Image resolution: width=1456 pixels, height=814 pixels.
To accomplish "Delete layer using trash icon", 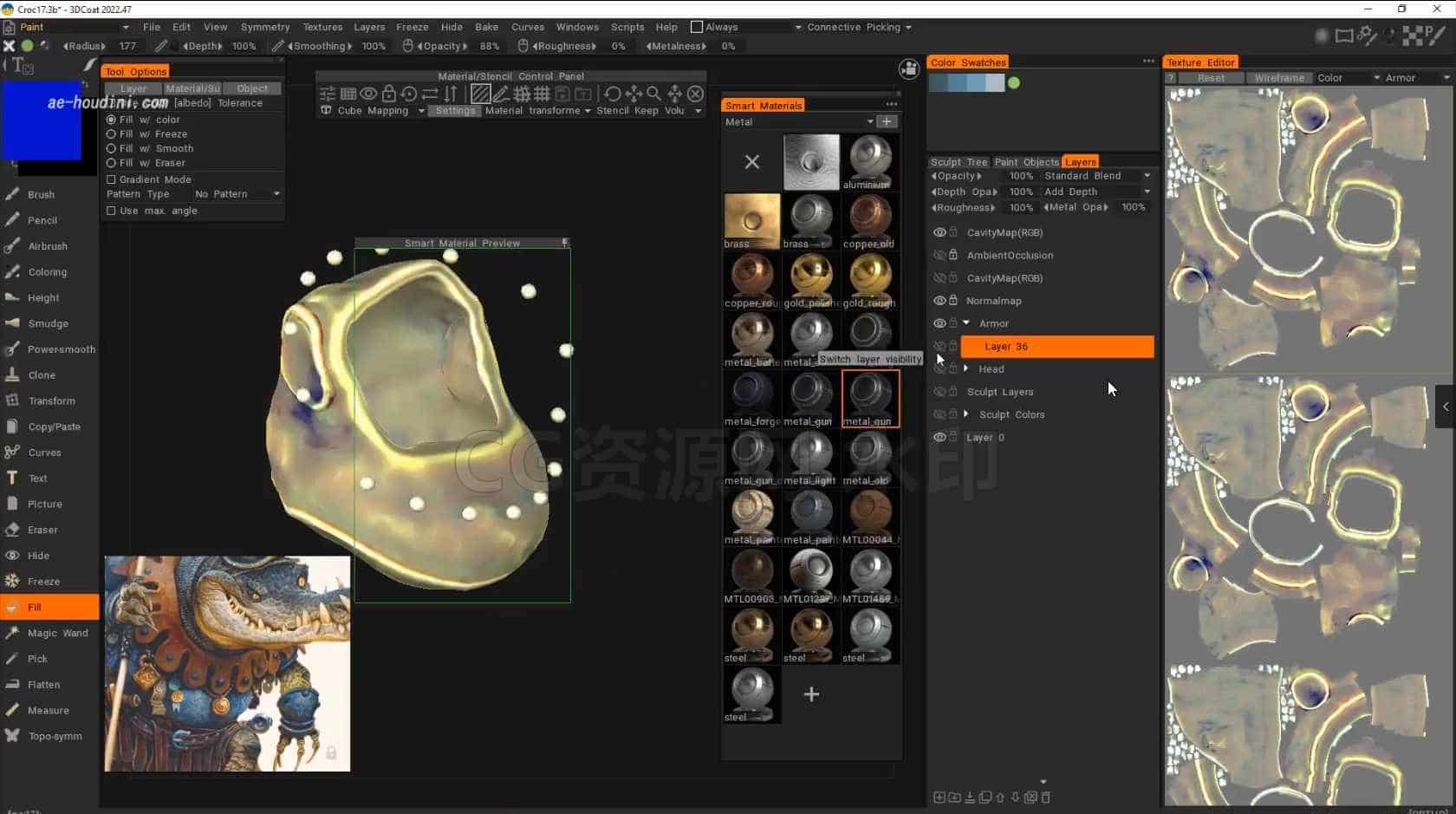I will coord(1045,798).
